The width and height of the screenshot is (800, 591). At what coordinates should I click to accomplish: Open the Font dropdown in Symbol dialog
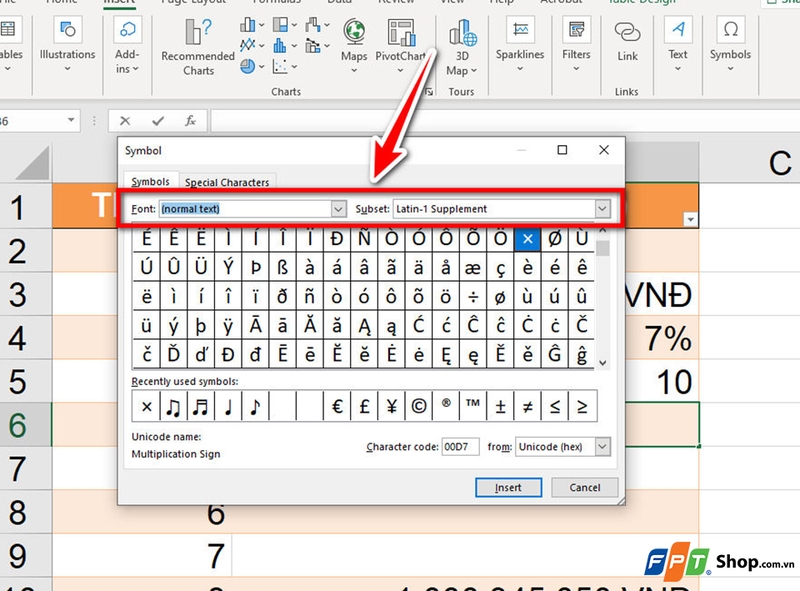click(337, 209)
